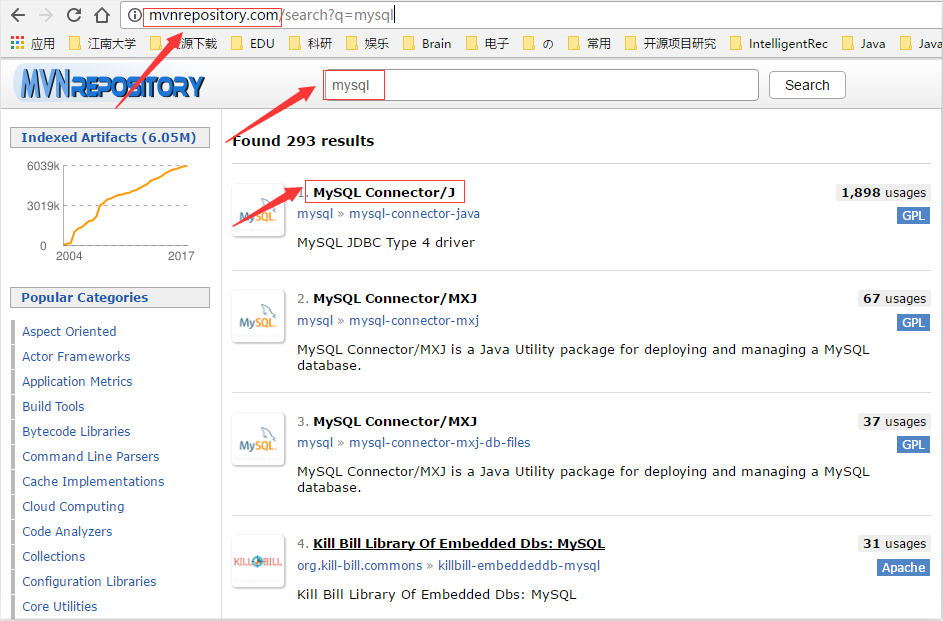Open the EDU bookmark folder
The width and height of the screenshot is (943, 621).
point(253,43)
